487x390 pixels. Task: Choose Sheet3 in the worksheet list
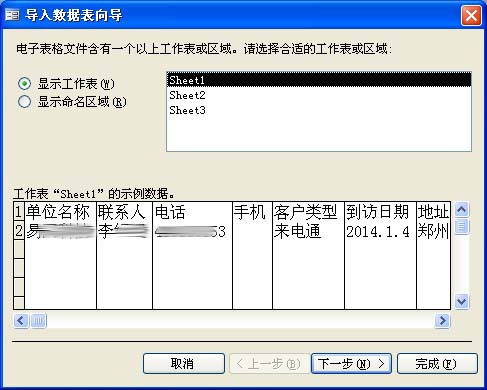click(x=319, y=110)
